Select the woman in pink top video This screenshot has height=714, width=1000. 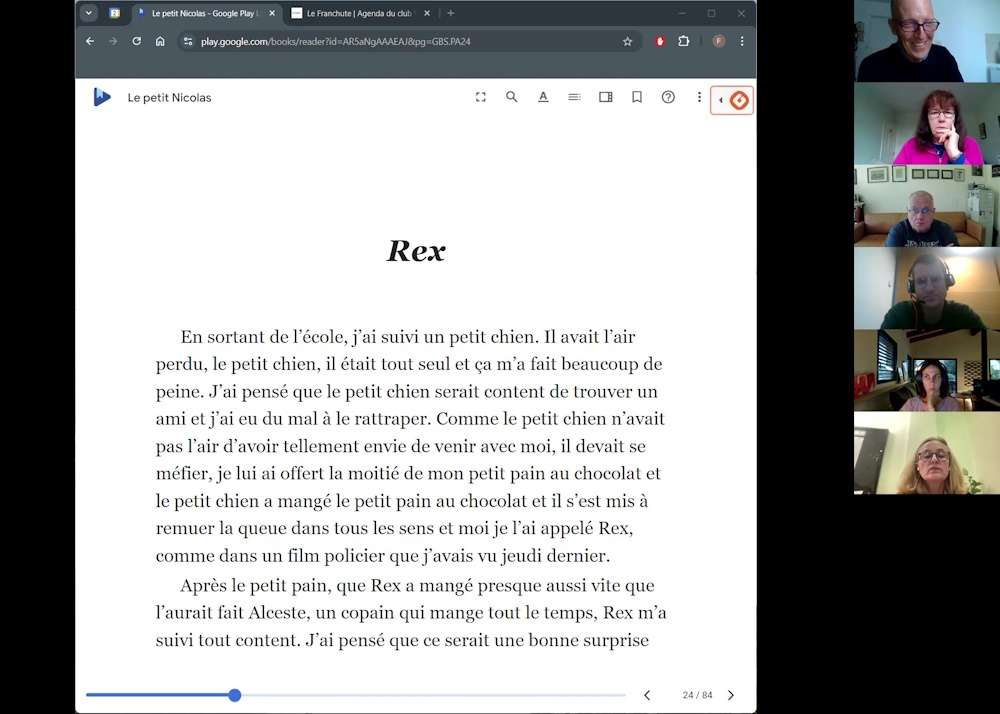click(x=927, y=123)
